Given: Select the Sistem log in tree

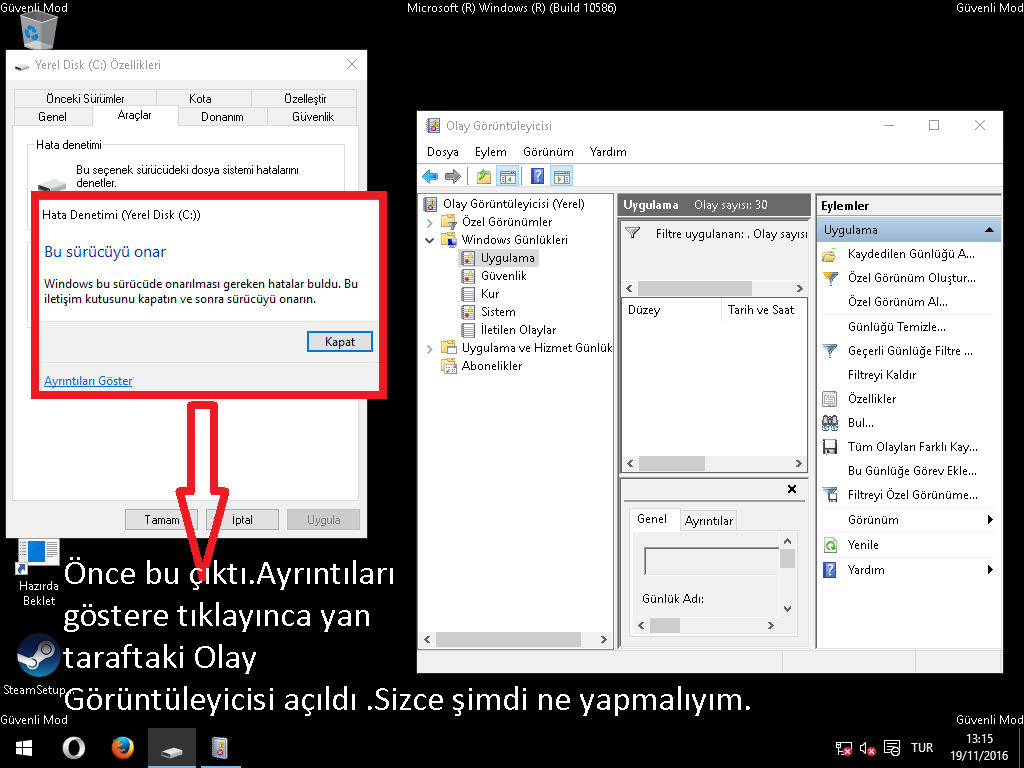Looking at the screenshot, I should tap(498, 312).
